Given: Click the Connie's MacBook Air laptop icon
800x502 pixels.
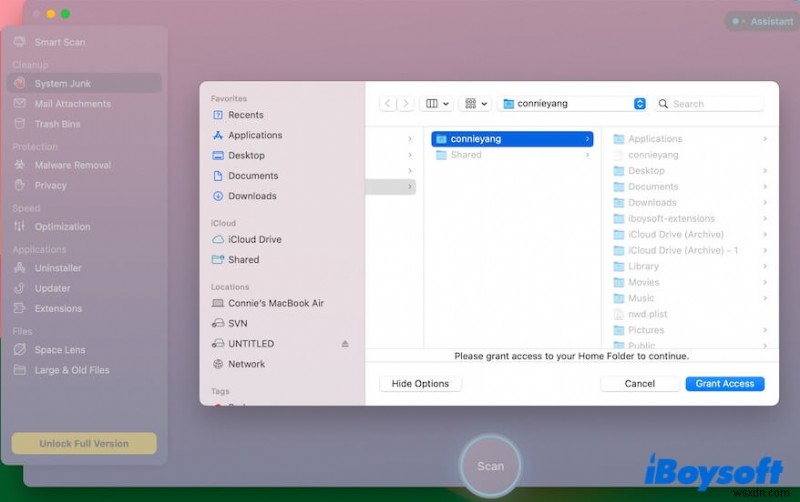Looking at the screenshot, I should pos(218,303).
